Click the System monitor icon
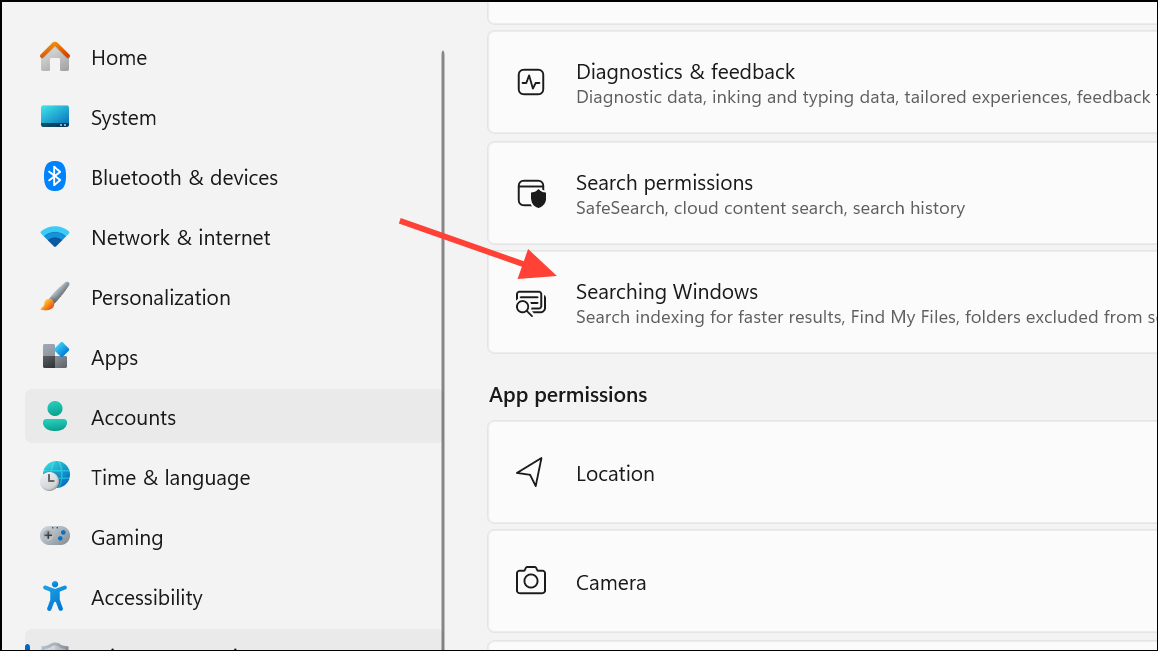Viewport: 1158px width, 651px height. [x=55, y=117]
